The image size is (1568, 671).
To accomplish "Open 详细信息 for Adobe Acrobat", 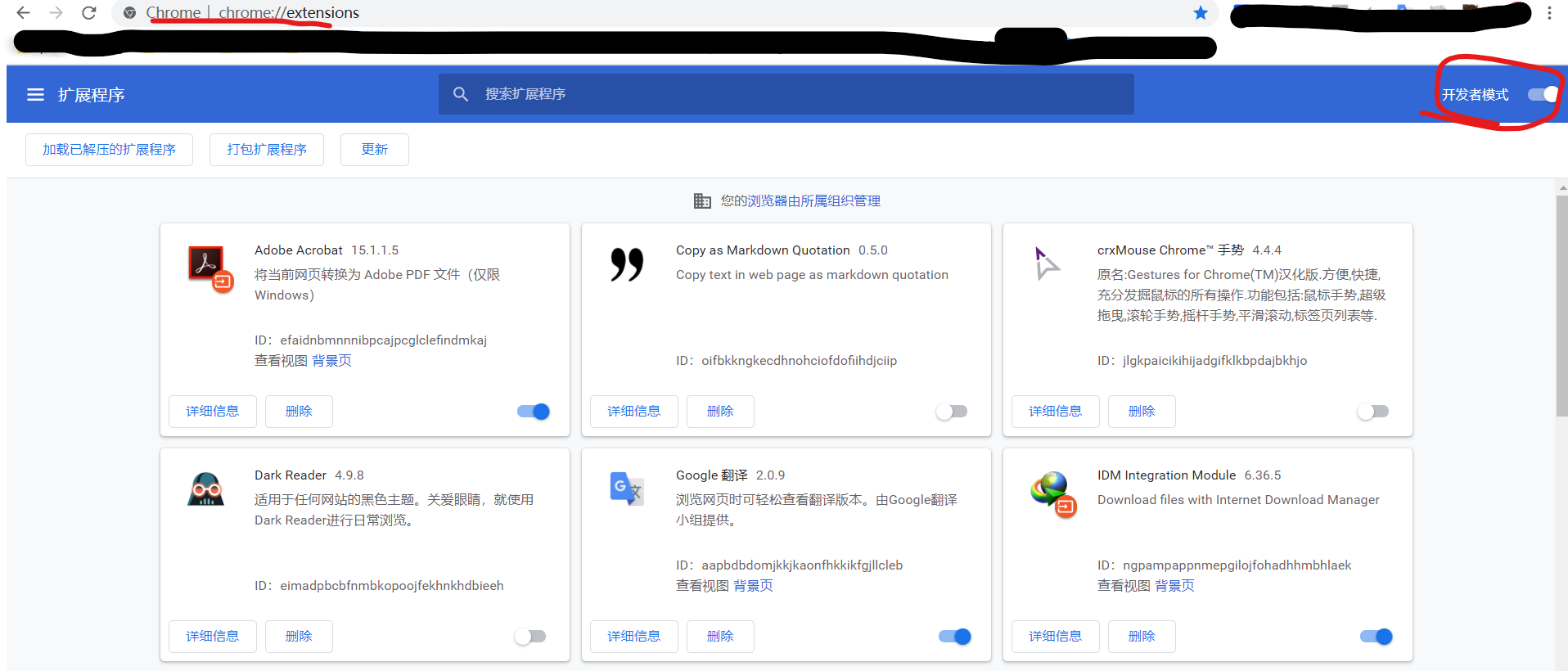I will pos(213,412).
